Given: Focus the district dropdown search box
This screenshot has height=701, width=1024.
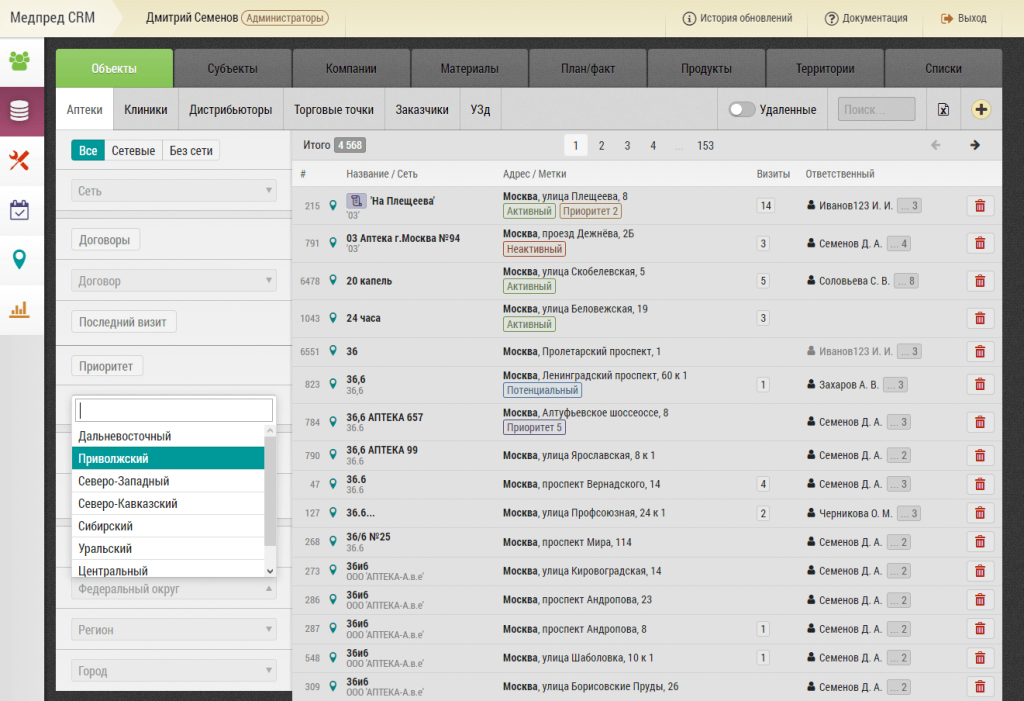Looking at the screenshot, I should [x=174, y=410].
